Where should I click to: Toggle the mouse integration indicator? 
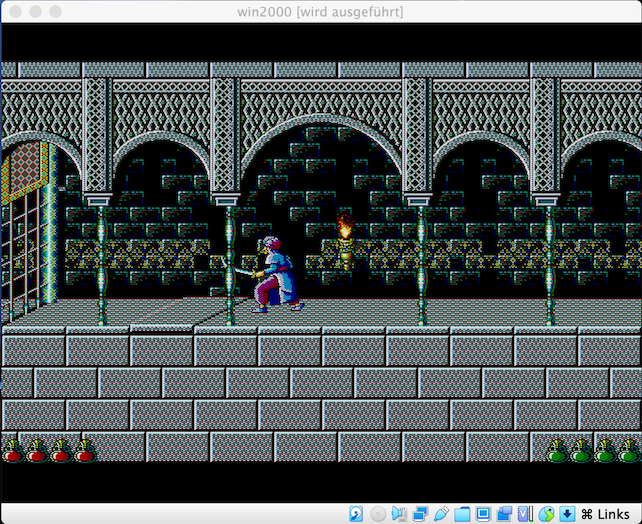546,514
